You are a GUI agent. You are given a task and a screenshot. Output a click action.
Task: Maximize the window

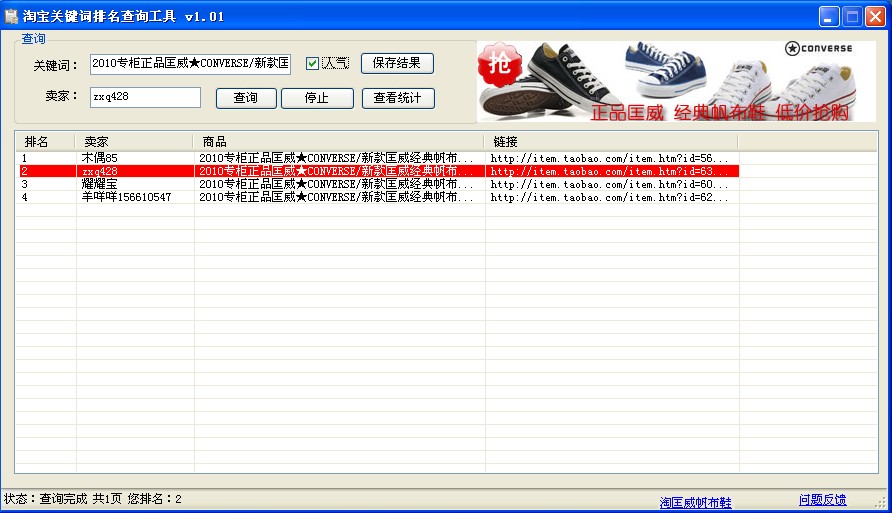pos(852,16)
